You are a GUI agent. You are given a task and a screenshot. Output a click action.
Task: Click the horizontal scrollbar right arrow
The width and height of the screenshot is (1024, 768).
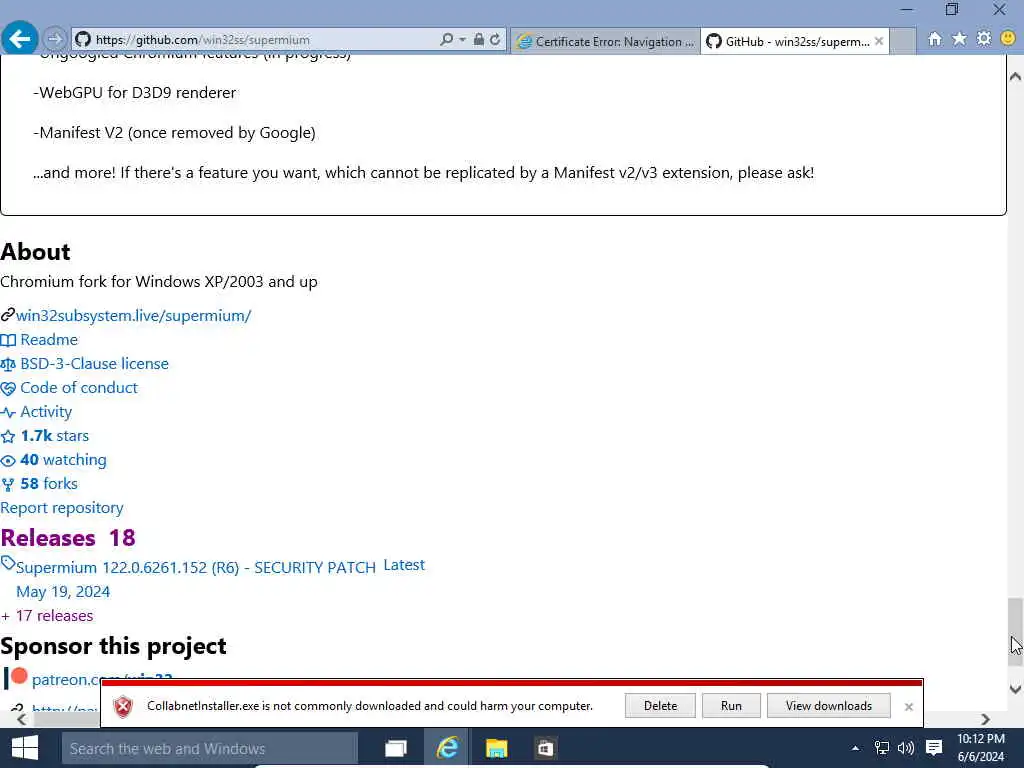(985, 720)
